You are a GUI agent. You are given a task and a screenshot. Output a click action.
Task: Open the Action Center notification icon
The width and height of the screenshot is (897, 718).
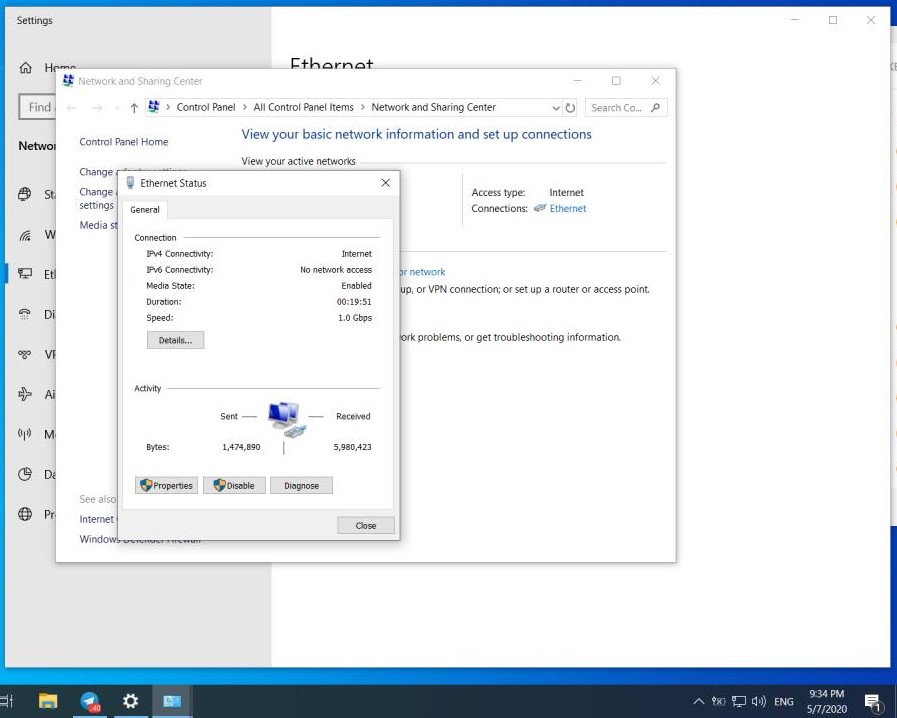[x=872, y=702]
